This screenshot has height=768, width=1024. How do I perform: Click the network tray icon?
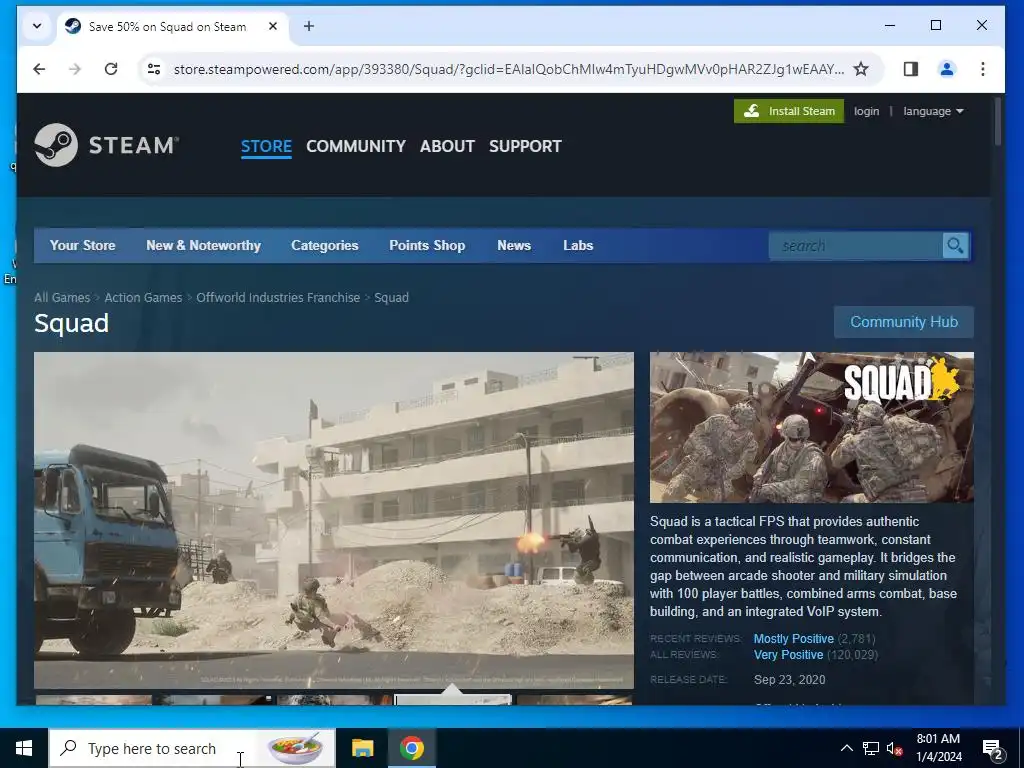coord(871,748)
